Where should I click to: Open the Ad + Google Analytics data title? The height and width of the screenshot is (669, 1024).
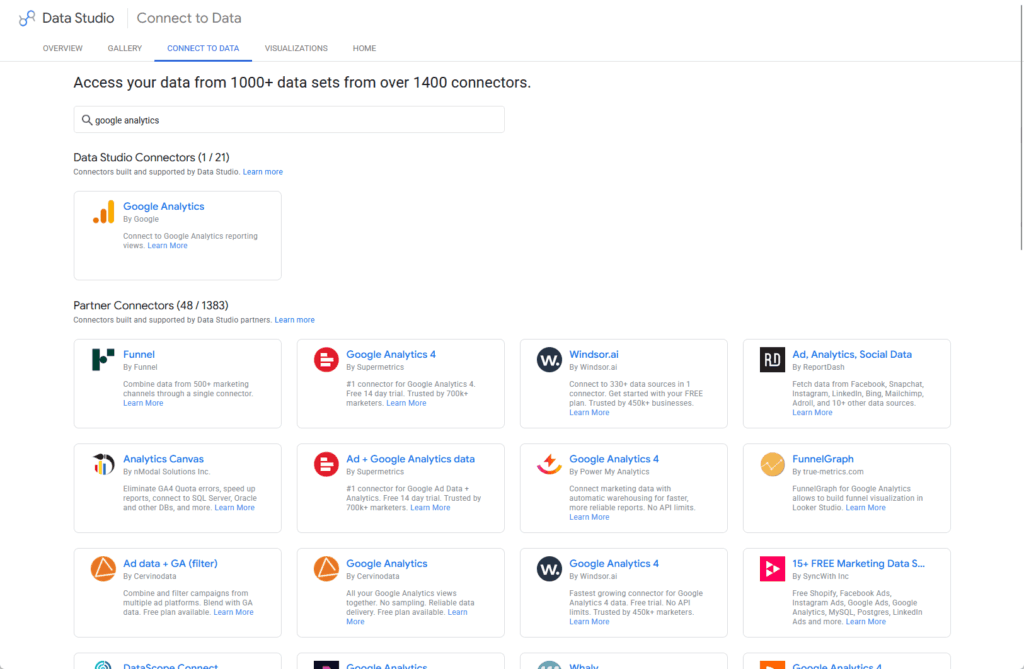(410, 459)
